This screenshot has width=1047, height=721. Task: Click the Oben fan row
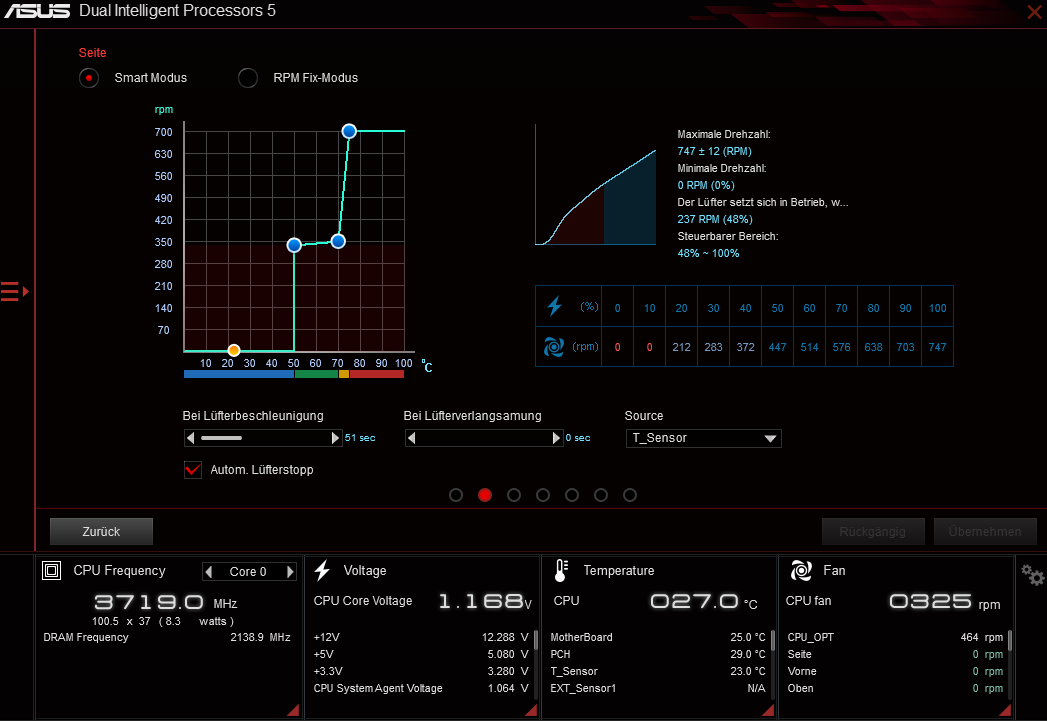895,688
